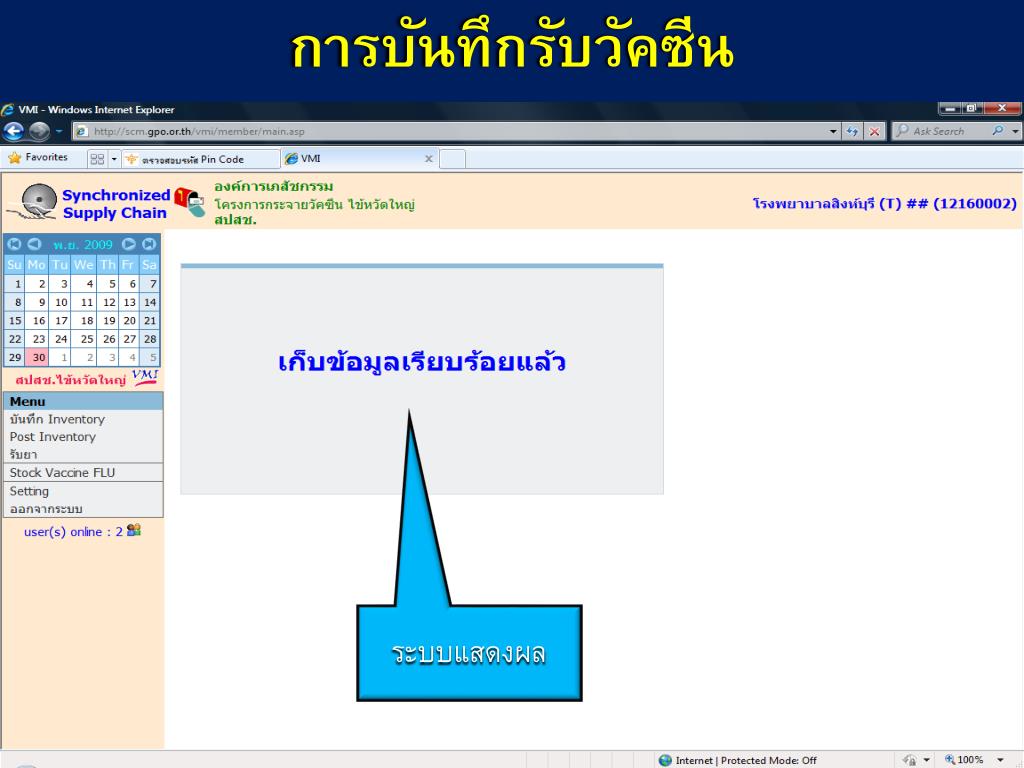This screenshot has height=768, width=1024.
Task: Open the Setting menu item
Action: [x=83, y=491]
